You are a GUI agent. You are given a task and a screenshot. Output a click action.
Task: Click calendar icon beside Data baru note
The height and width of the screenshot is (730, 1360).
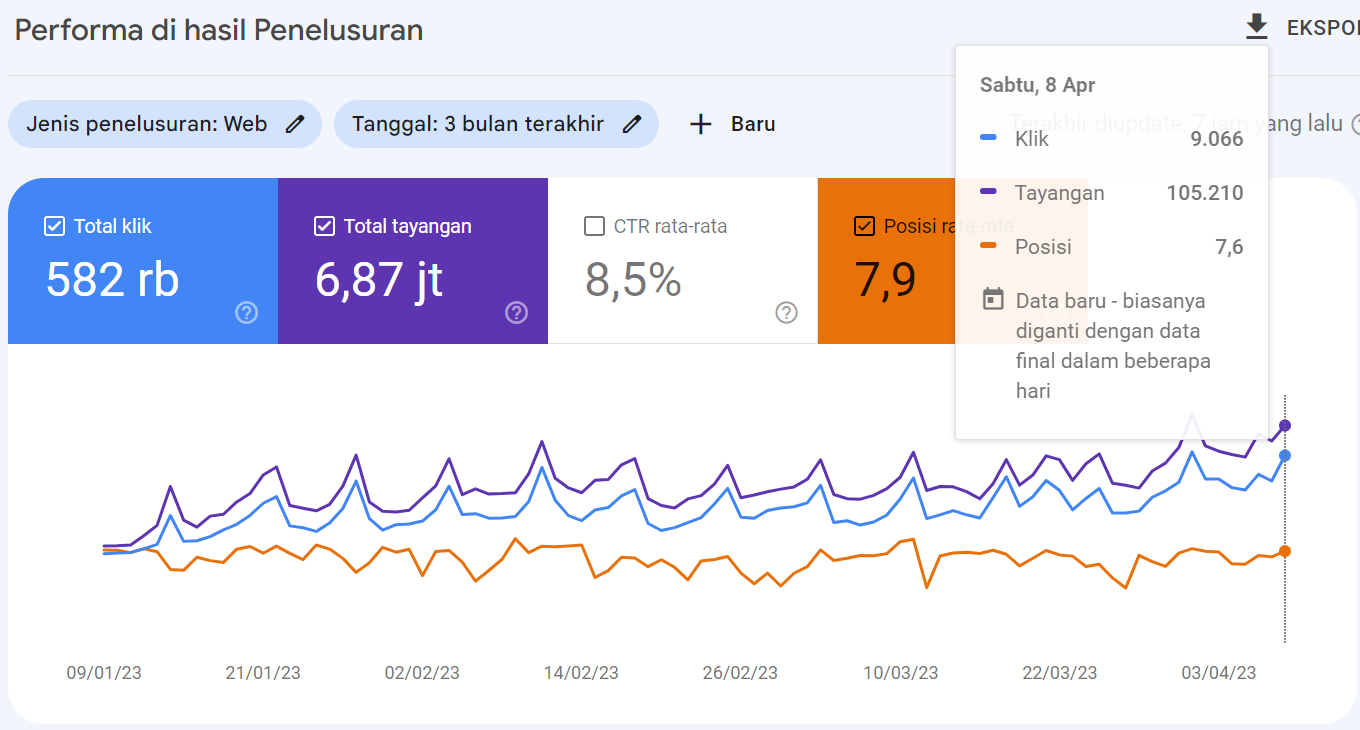point(993,299)
